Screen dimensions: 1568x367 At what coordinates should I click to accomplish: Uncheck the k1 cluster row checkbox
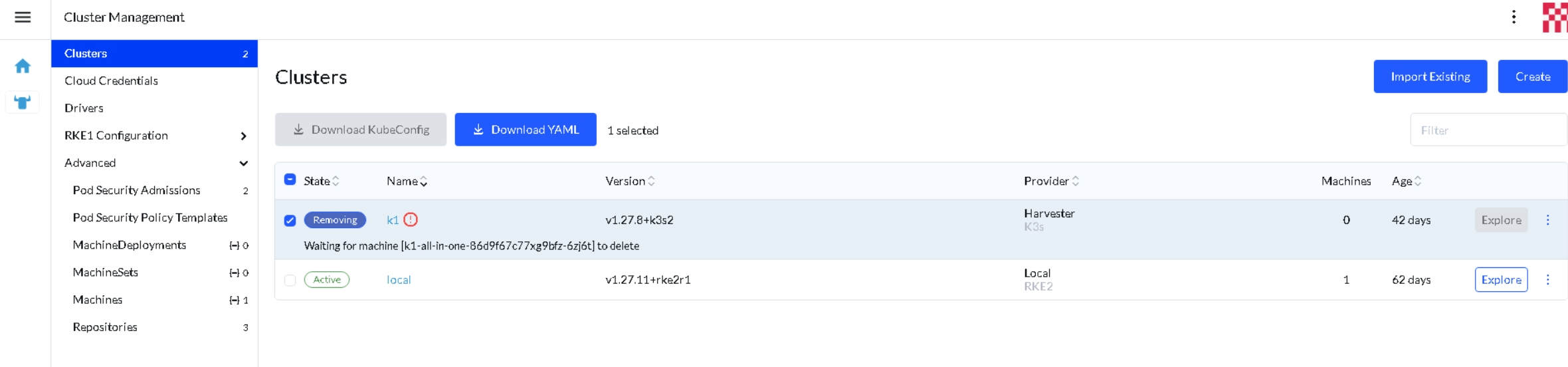pyautogui.click(x=290, y=220)
